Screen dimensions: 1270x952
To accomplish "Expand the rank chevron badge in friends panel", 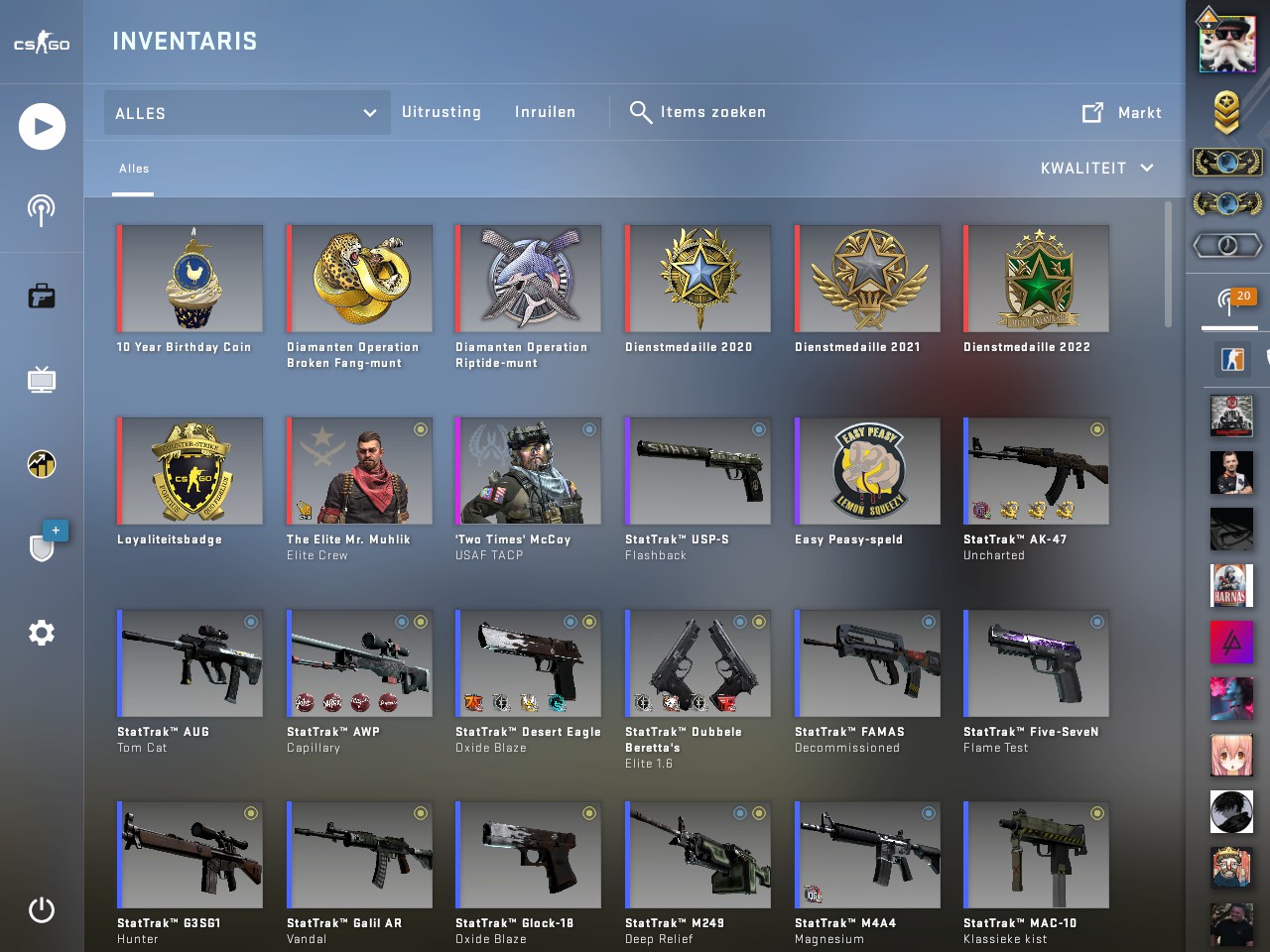I will point(1227,112).
